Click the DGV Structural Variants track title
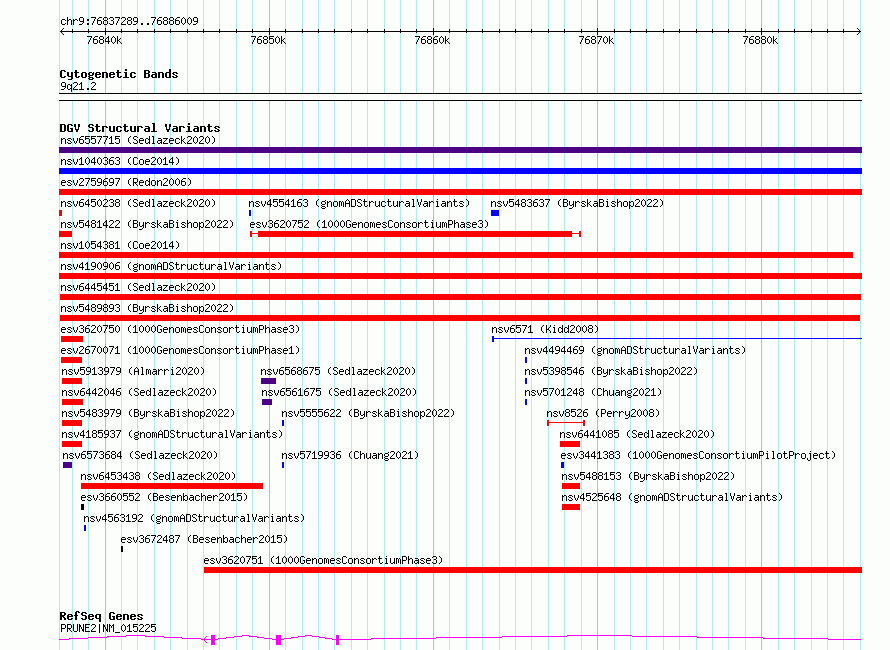Image resolution: width=890 pixels, height=650 pixels. coord(140,128)
